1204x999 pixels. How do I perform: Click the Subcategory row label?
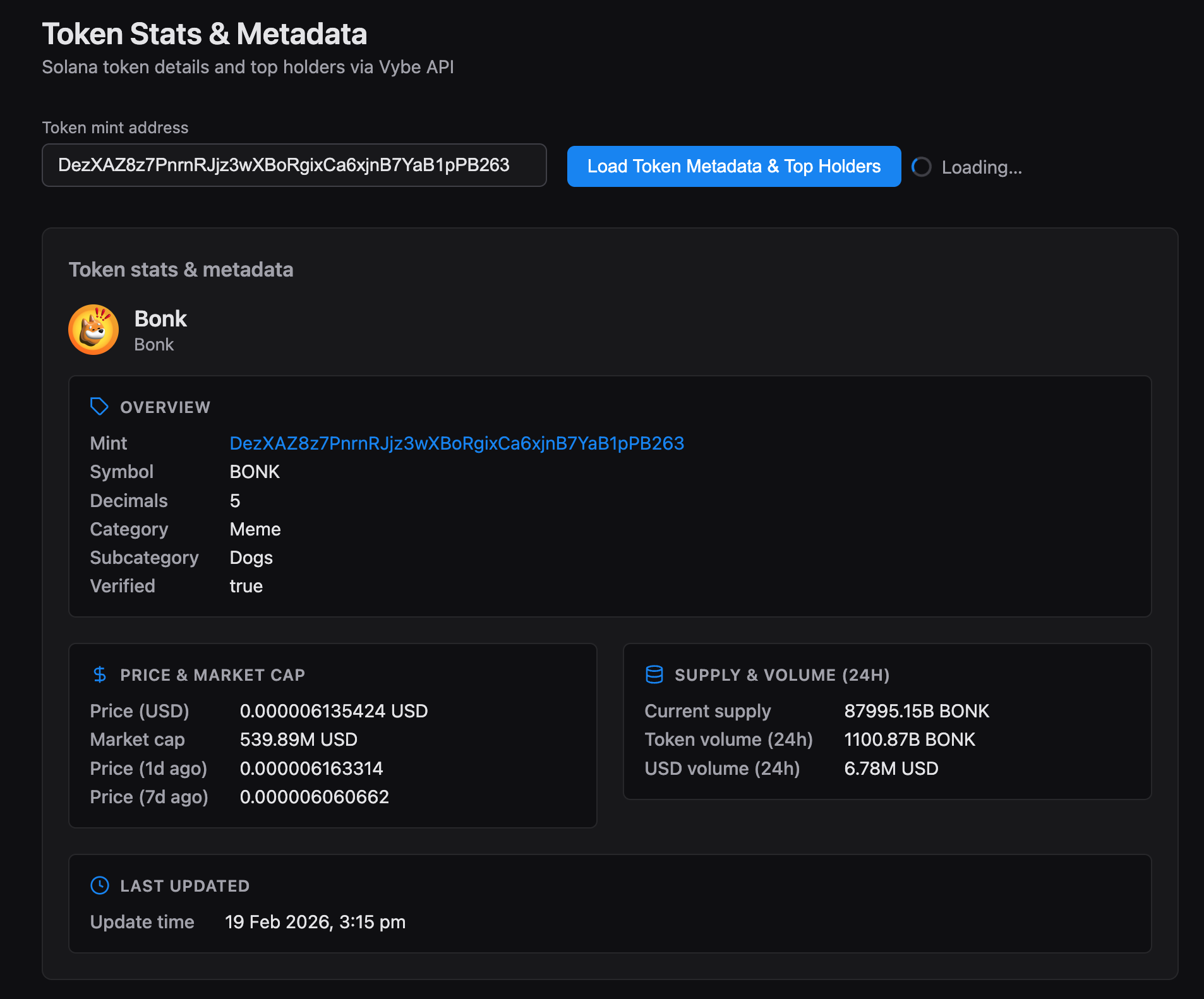(145, 558)
